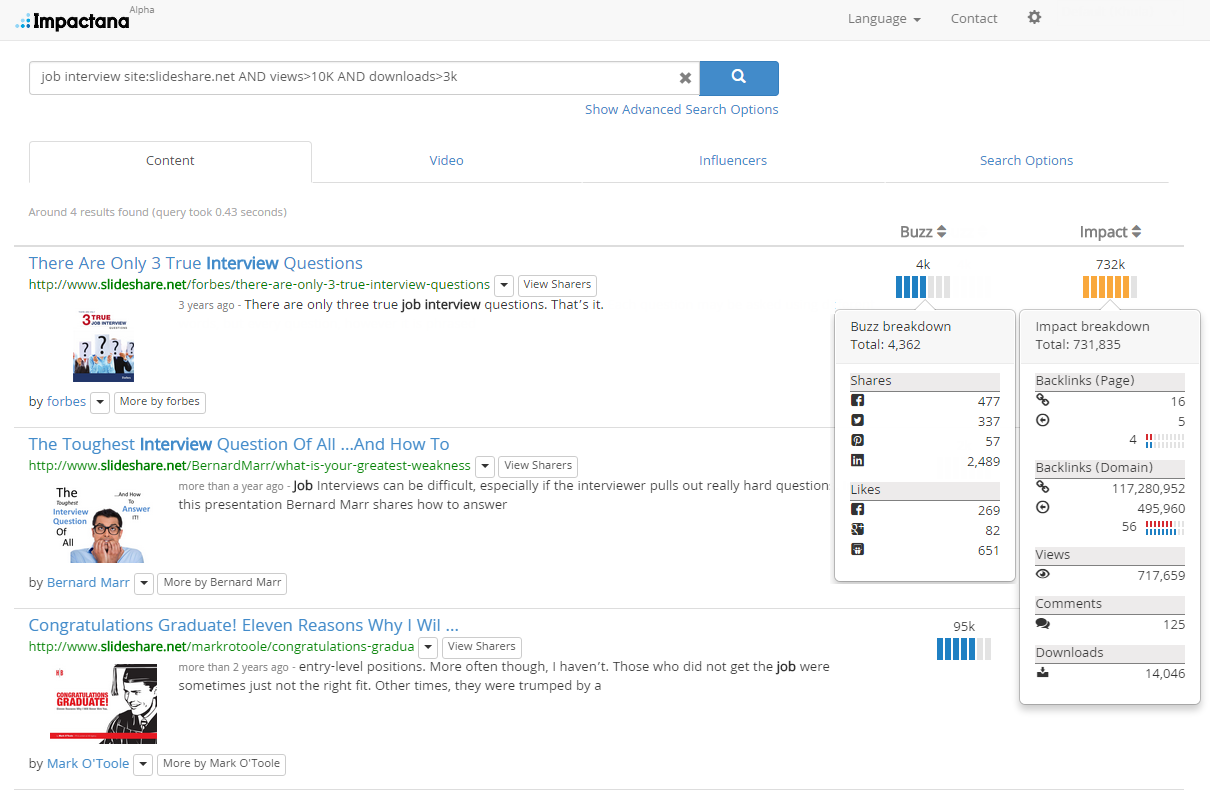The height and width of the screenshot is (795, 1210).
Task: Click the 95k Buzz bar indicator
Action: [964, 649]
